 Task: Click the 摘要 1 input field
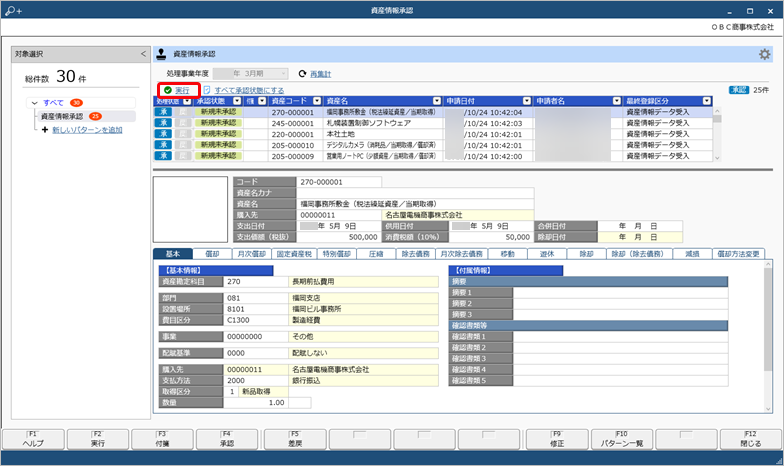pyautogui.click(x=620, y=292)
